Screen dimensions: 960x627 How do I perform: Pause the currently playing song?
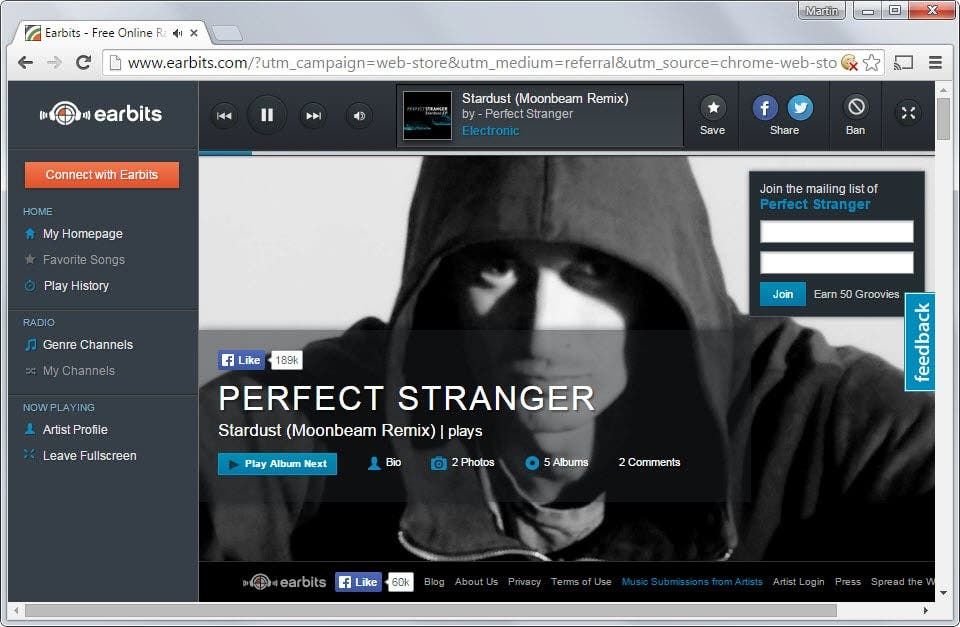(267, 115)
